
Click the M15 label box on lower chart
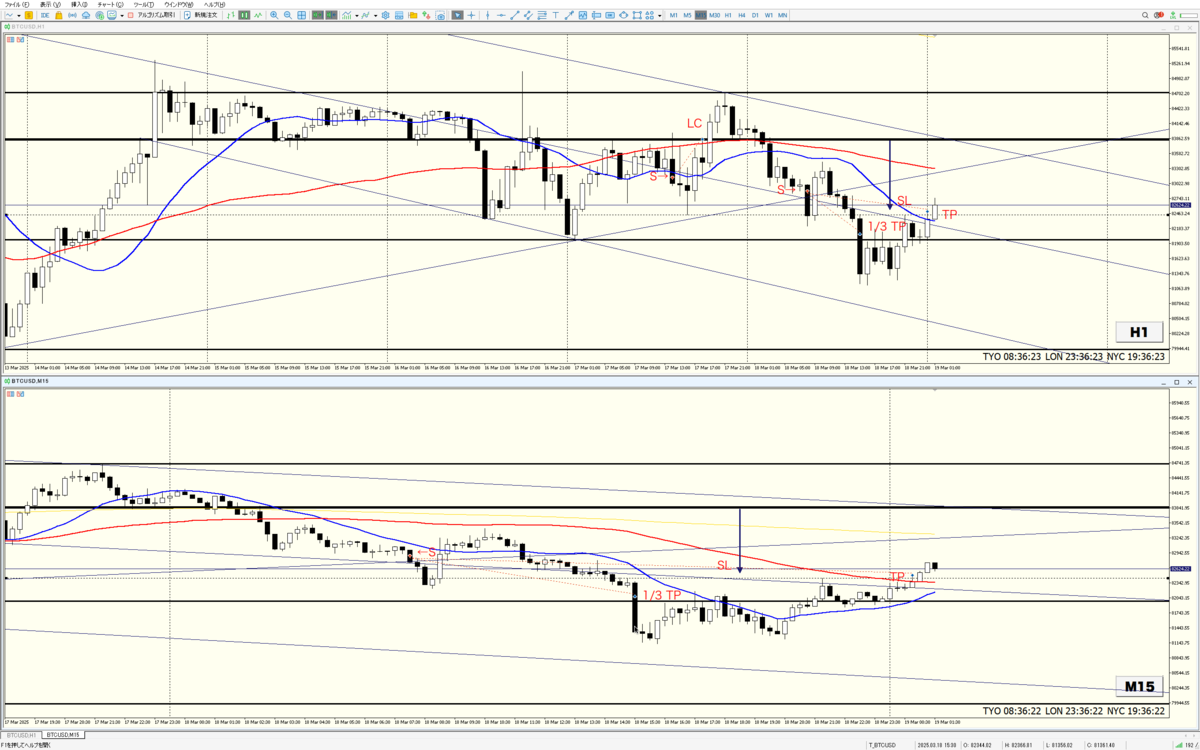pyautogui.click(x=1138, y=686)
